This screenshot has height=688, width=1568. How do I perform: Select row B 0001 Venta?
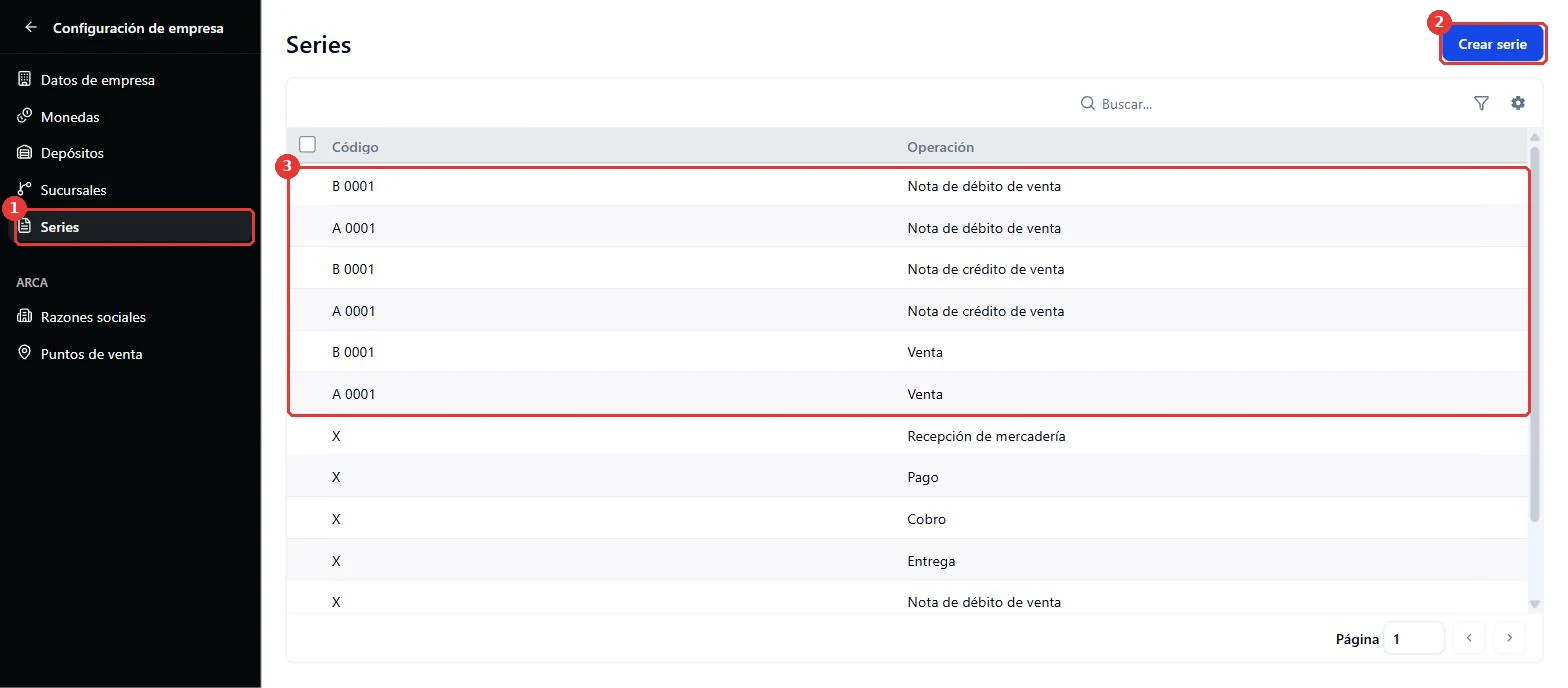[908, 352]
